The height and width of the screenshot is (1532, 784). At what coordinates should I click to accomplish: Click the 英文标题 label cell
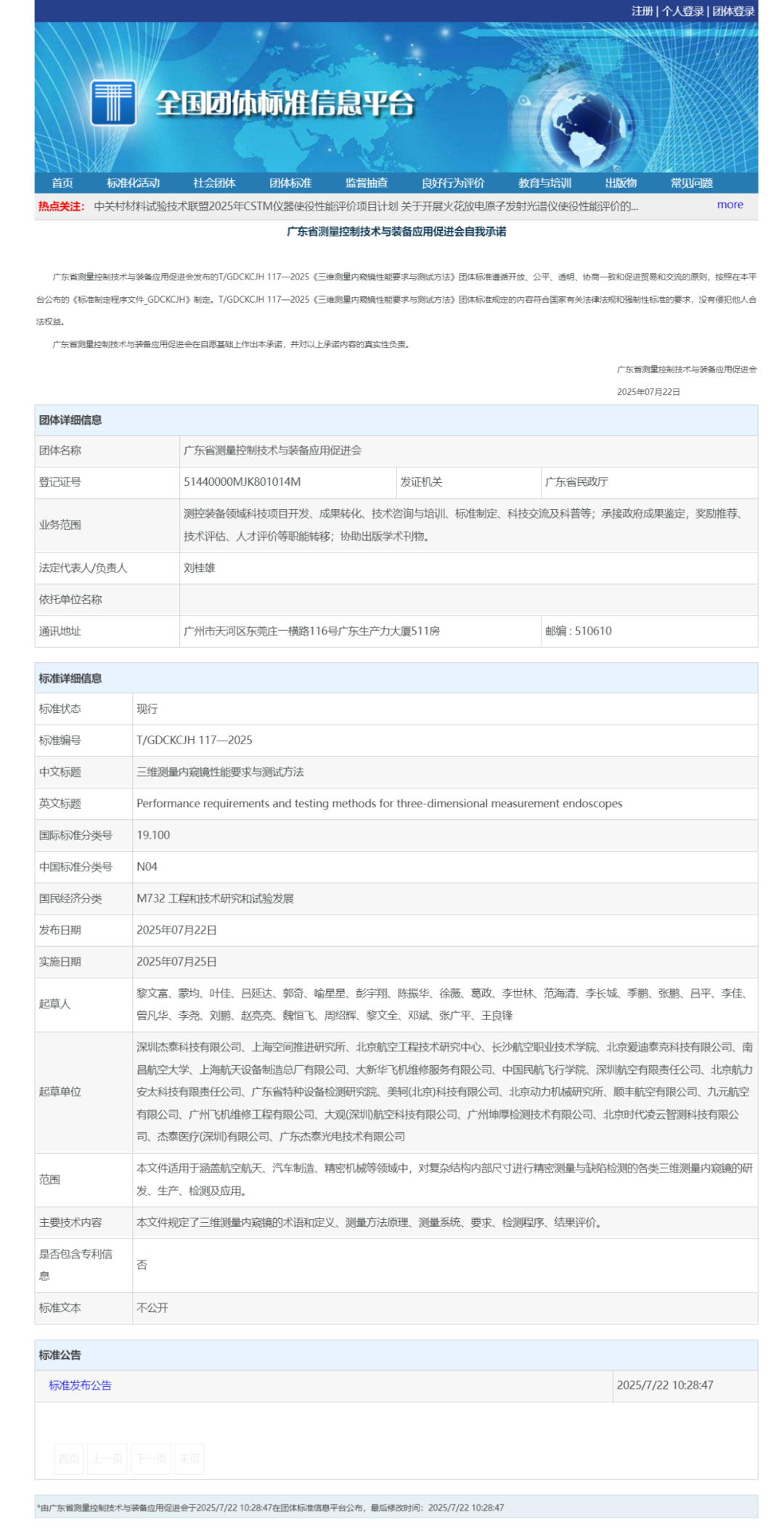[x=83, y=804]
